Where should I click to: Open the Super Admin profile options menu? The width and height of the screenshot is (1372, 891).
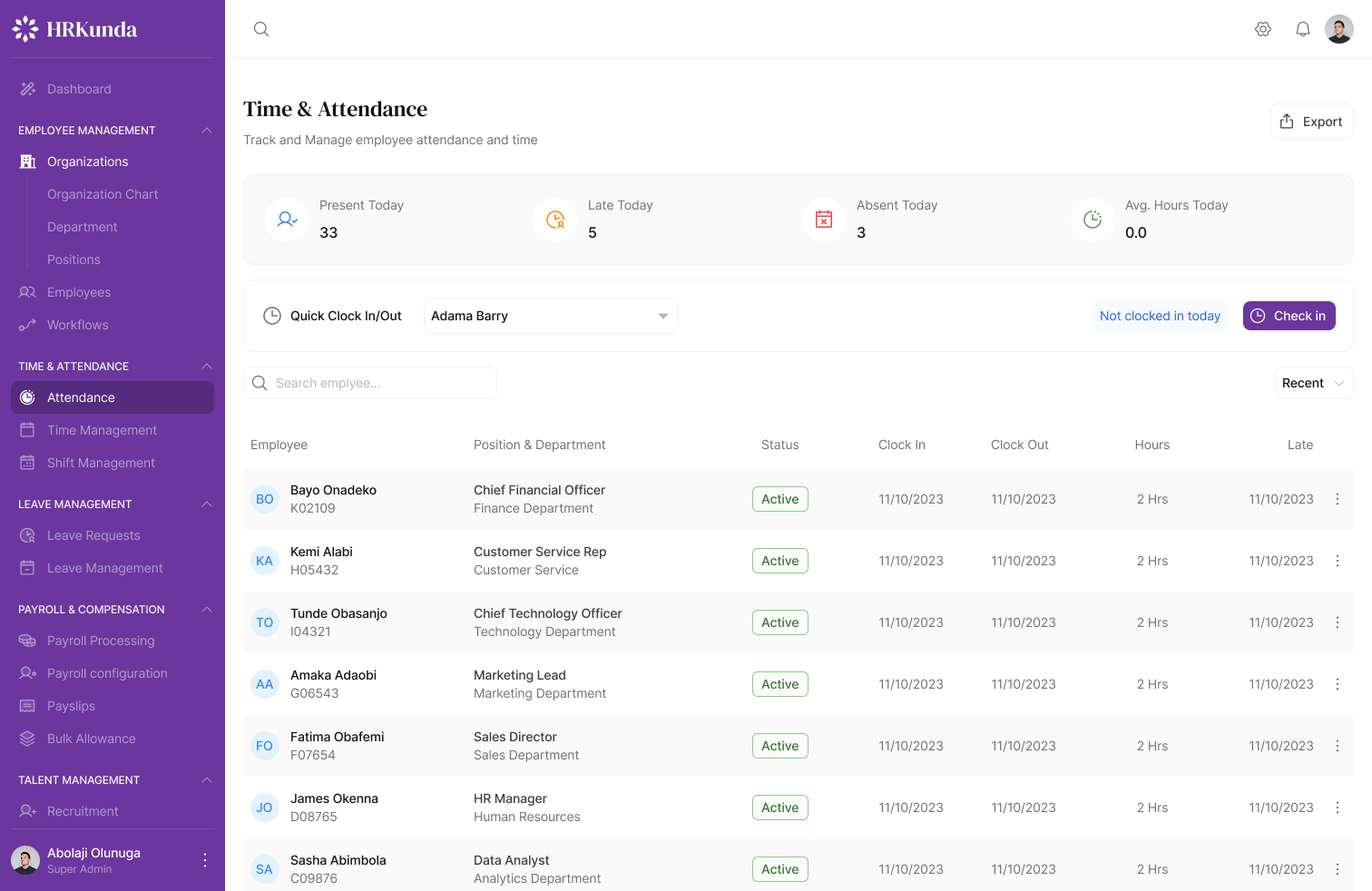pyautogui.click(x=204, y=859)
